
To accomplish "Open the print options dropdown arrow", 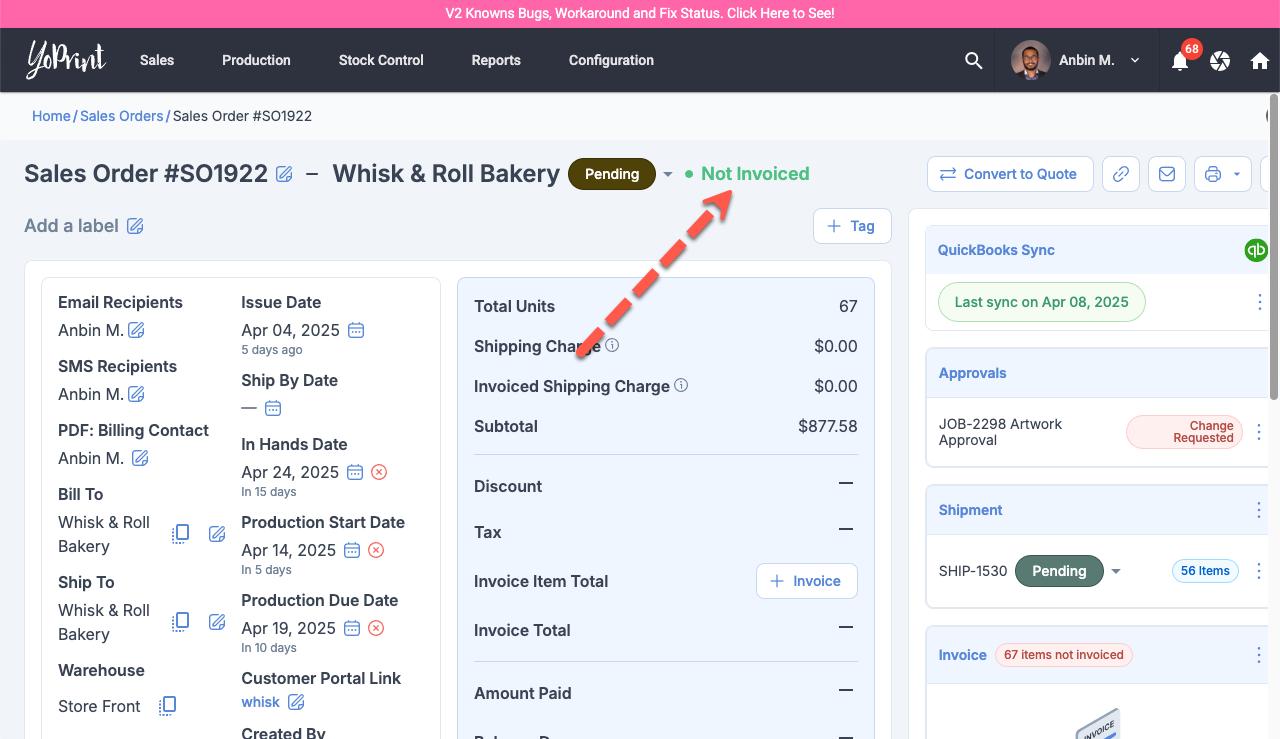I will tap(1237, 174).
